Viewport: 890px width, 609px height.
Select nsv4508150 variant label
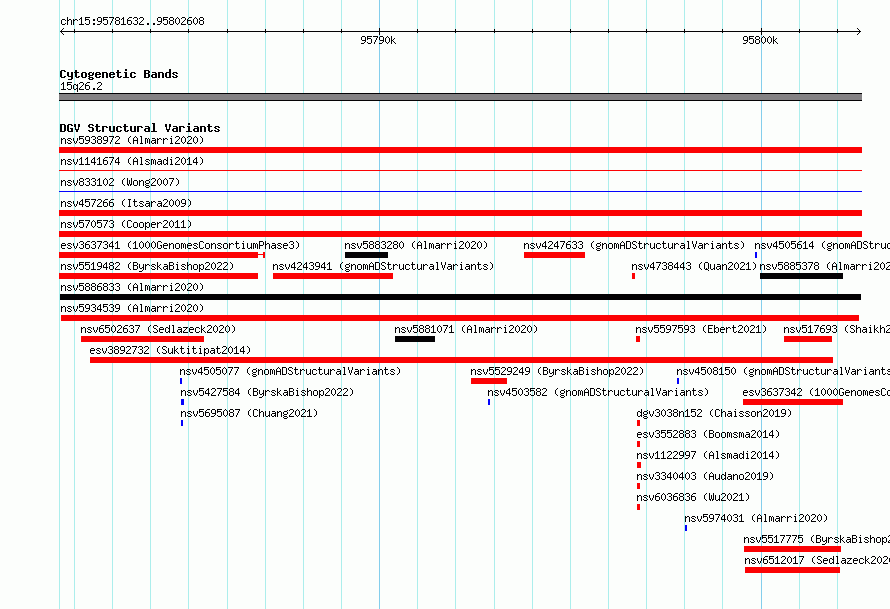click(783, 371)
